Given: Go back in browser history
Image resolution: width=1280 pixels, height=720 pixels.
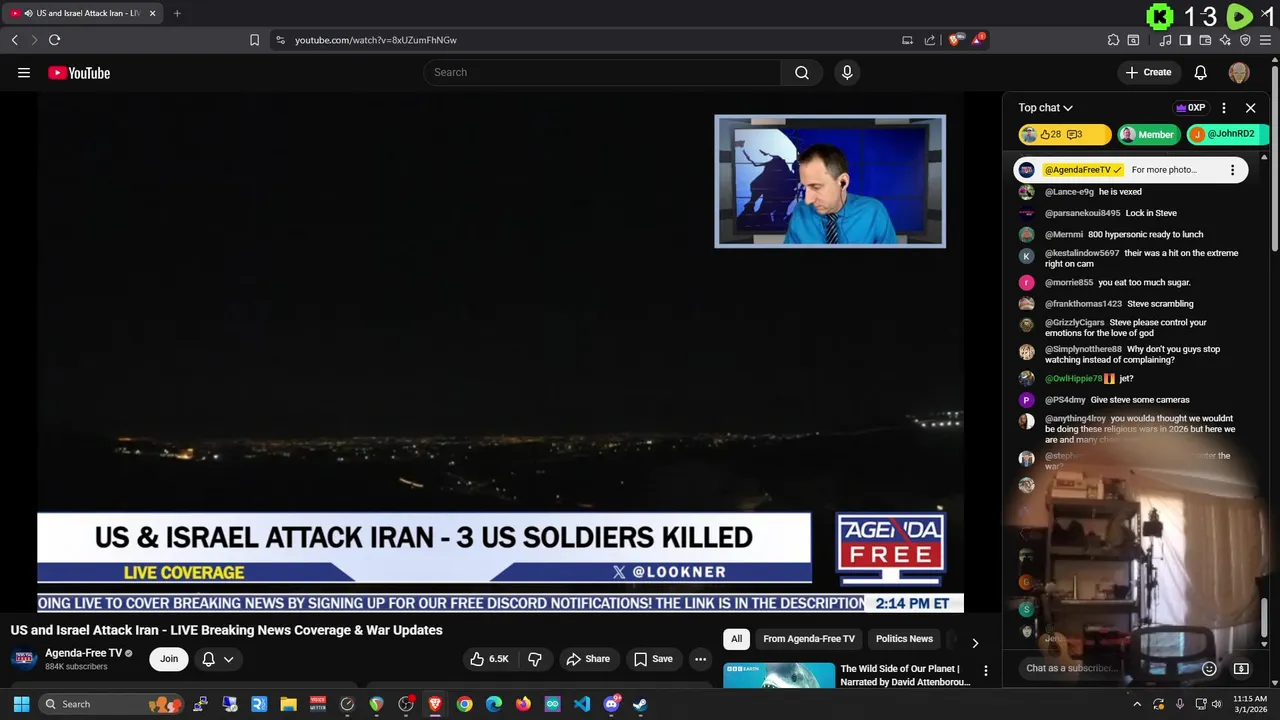Looking at the screenshot, I should 14,40.
